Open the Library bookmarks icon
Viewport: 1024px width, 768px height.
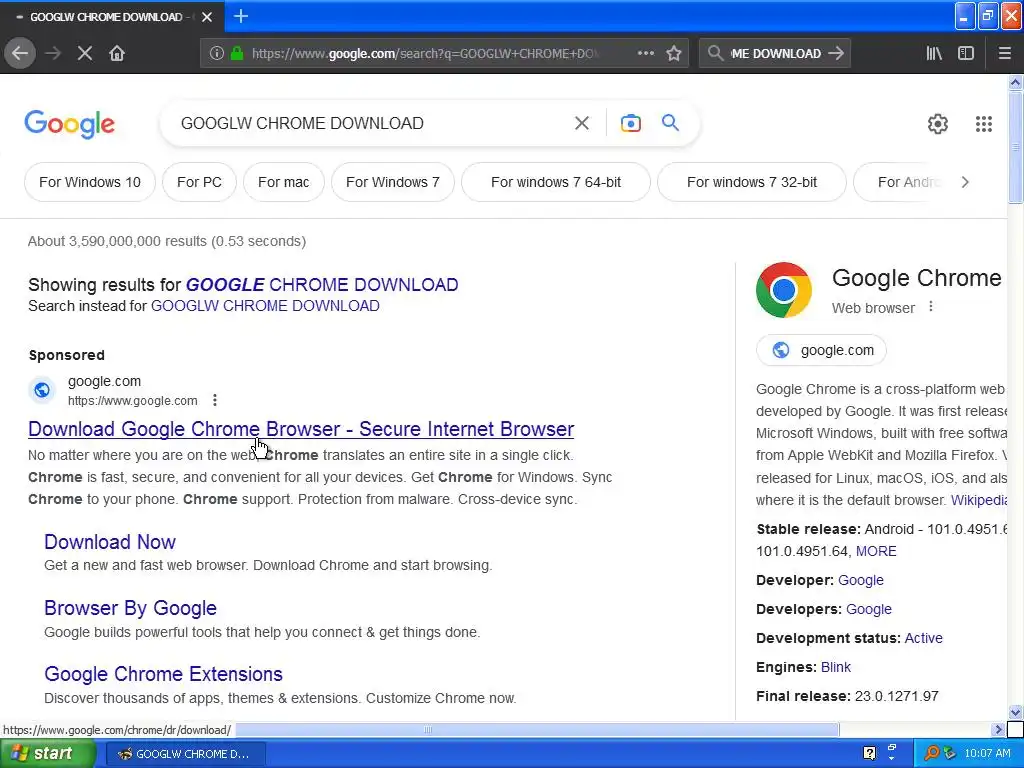click(x=934, y=54)
